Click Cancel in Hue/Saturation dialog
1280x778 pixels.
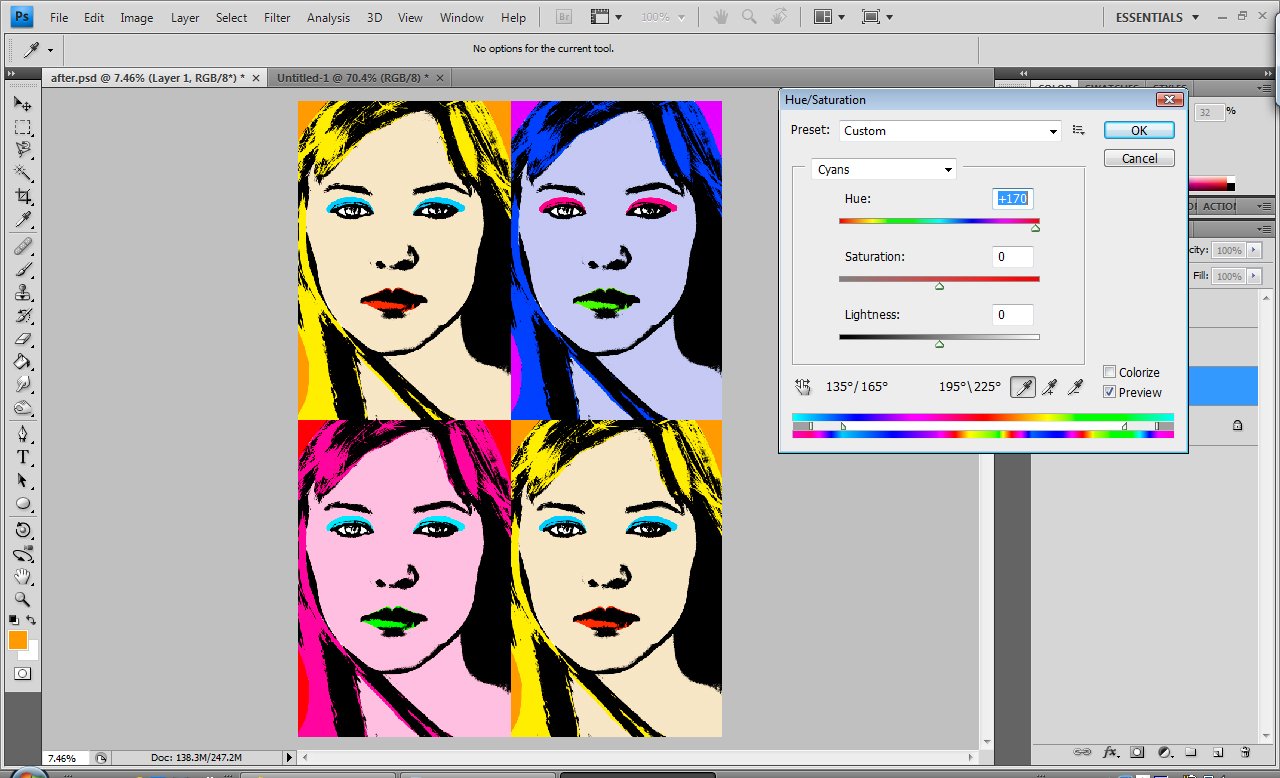coord(1139,158)
